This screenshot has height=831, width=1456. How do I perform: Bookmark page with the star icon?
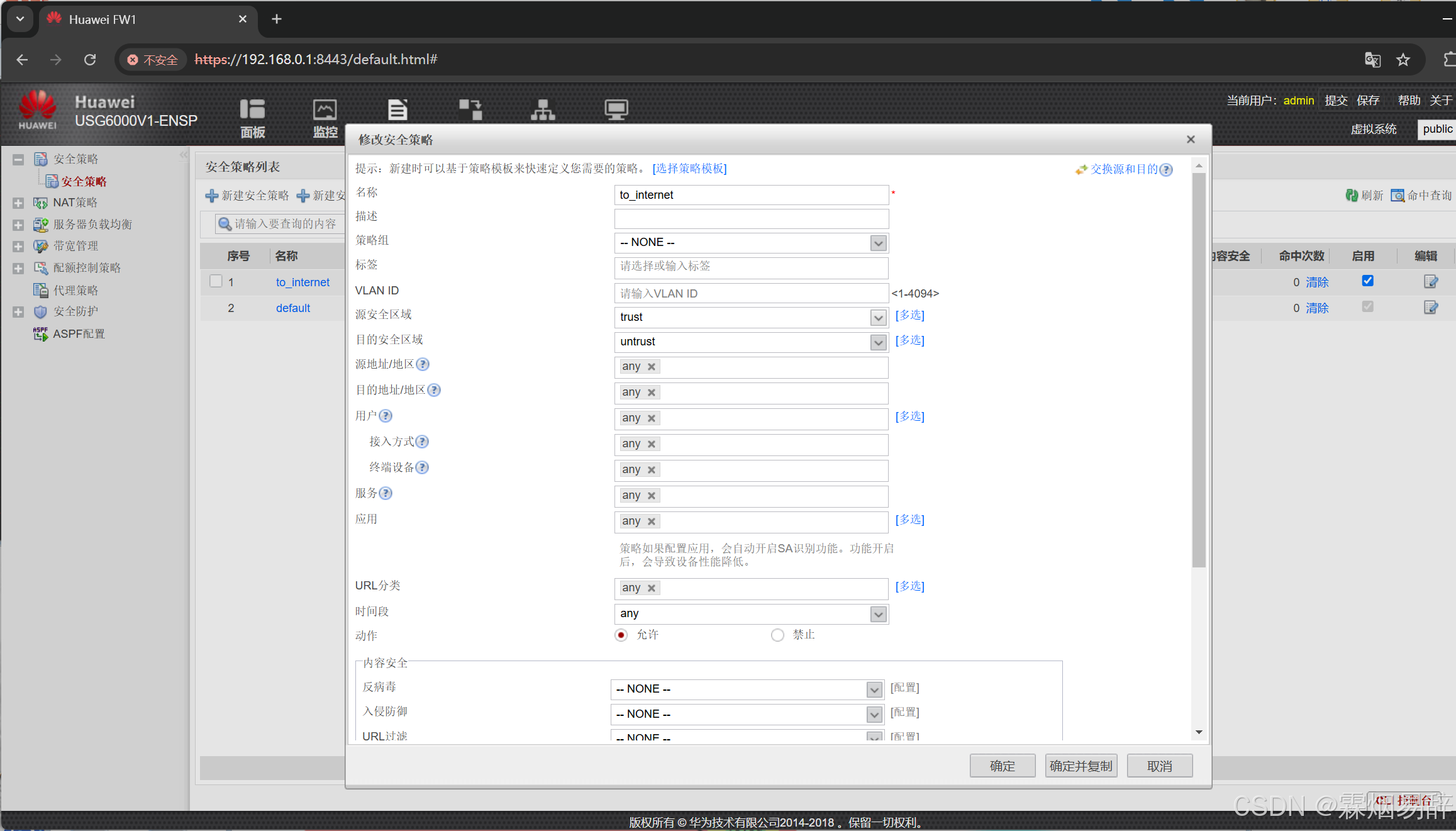[x=1403, y=60]
